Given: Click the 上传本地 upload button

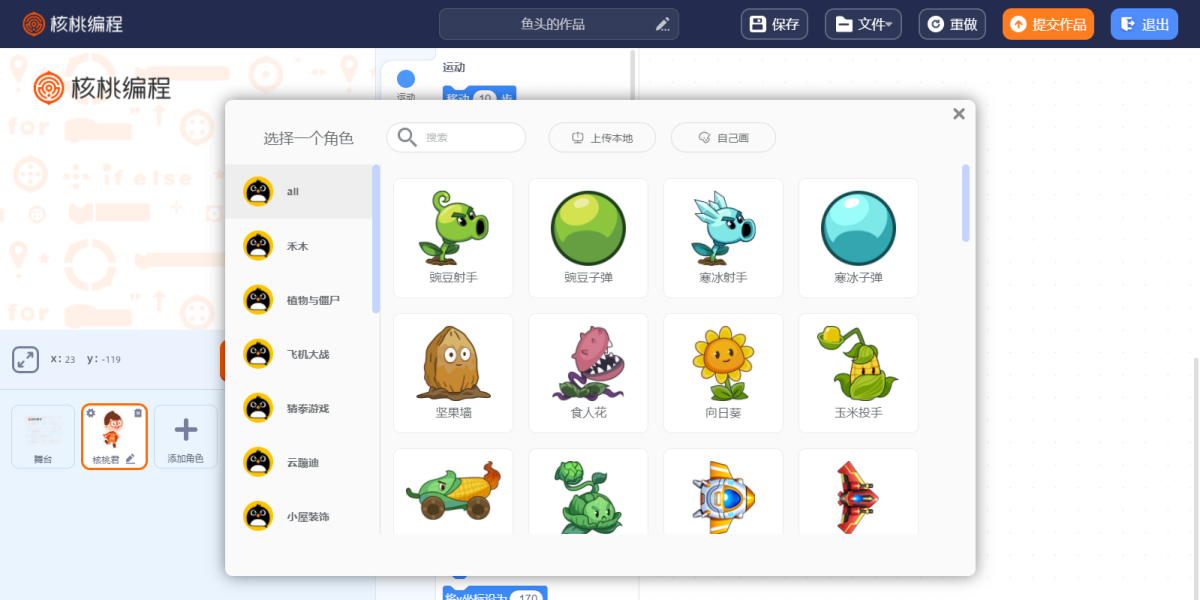Looking at the screenshot, I should (602, 138).
